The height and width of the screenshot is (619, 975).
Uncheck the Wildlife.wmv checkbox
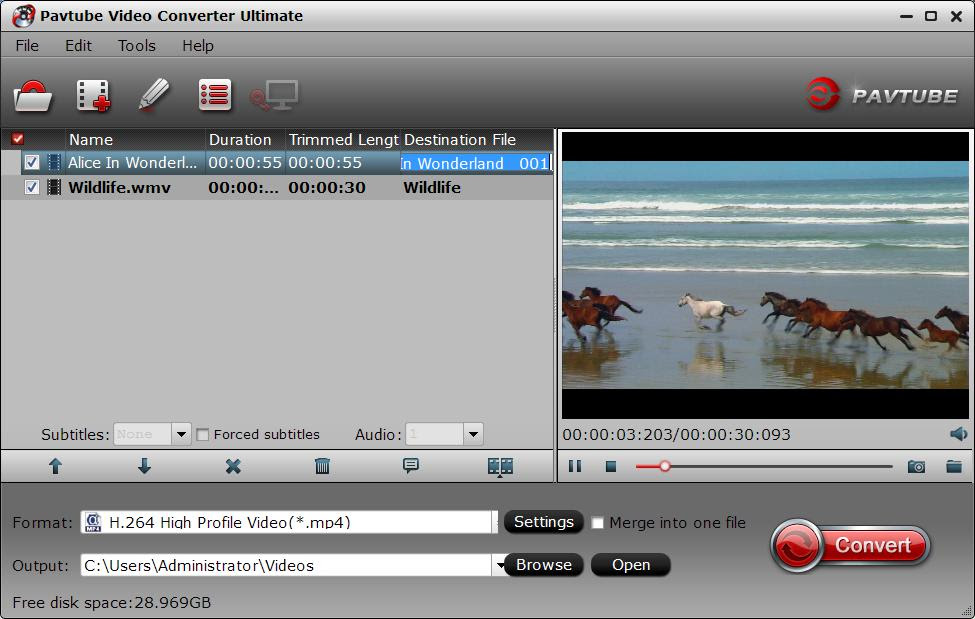pos(32,187)
